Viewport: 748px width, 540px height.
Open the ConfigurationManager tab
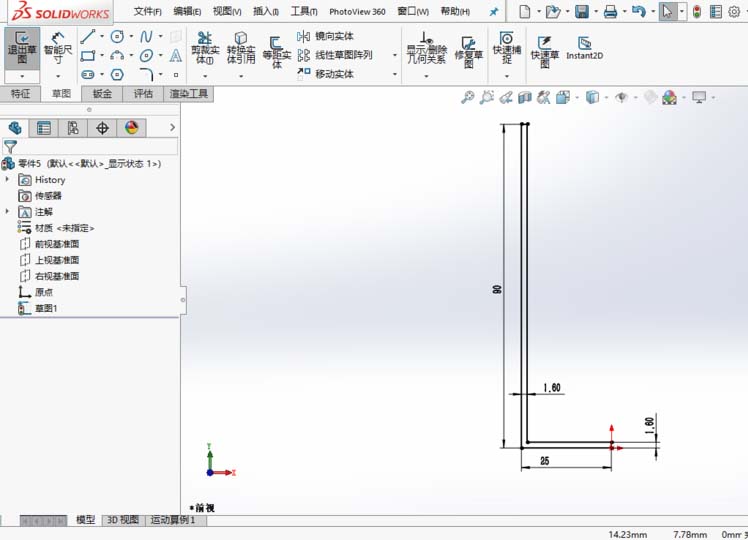click(x=73, y=128)
